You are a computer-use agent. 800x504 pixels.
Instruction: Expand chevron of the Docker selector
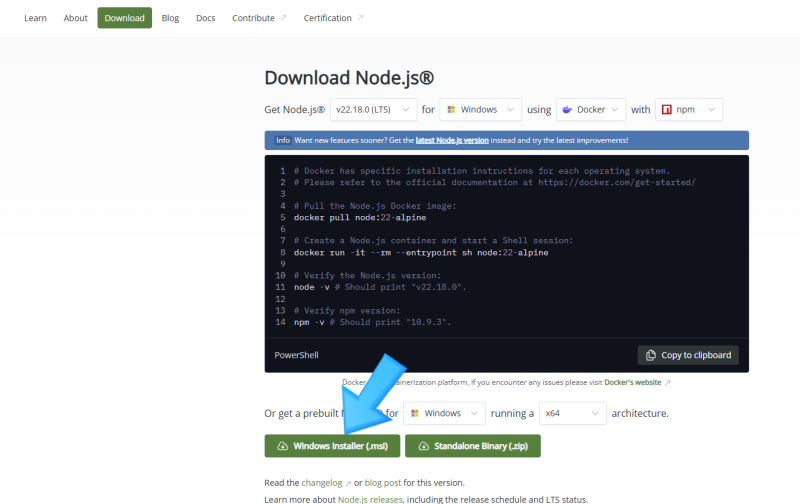(614, 110)
